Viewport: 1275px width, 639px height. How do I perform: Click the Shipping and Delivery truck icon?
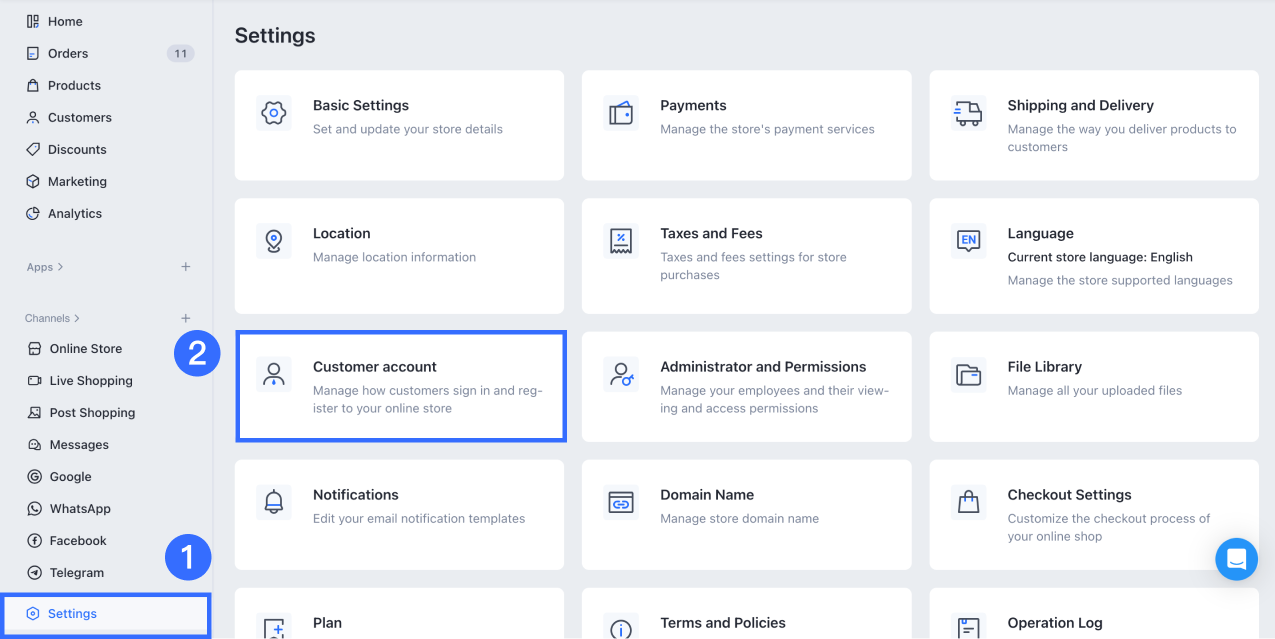[x=967, y=114]
